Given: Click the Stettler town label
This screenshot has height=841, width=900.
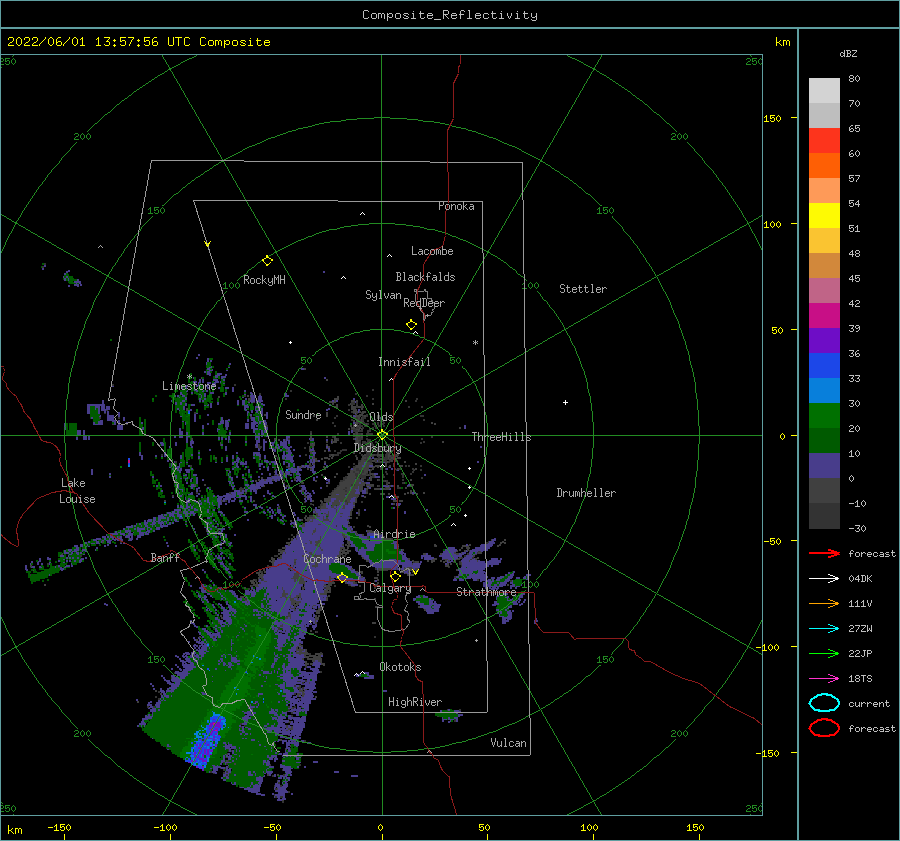Looking at the screenshot, I should click(x=583, y=289).
